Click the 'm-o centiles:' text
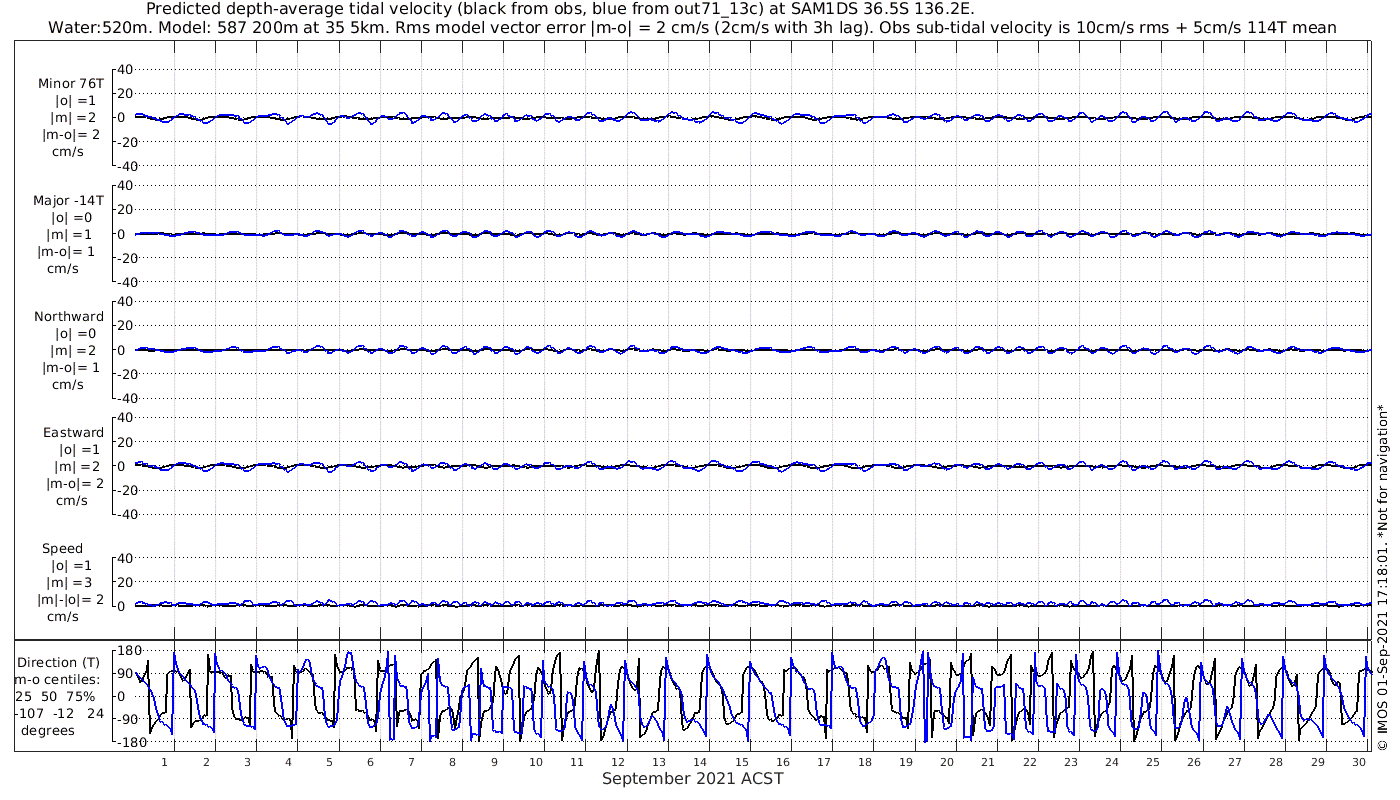 [57, 679]
